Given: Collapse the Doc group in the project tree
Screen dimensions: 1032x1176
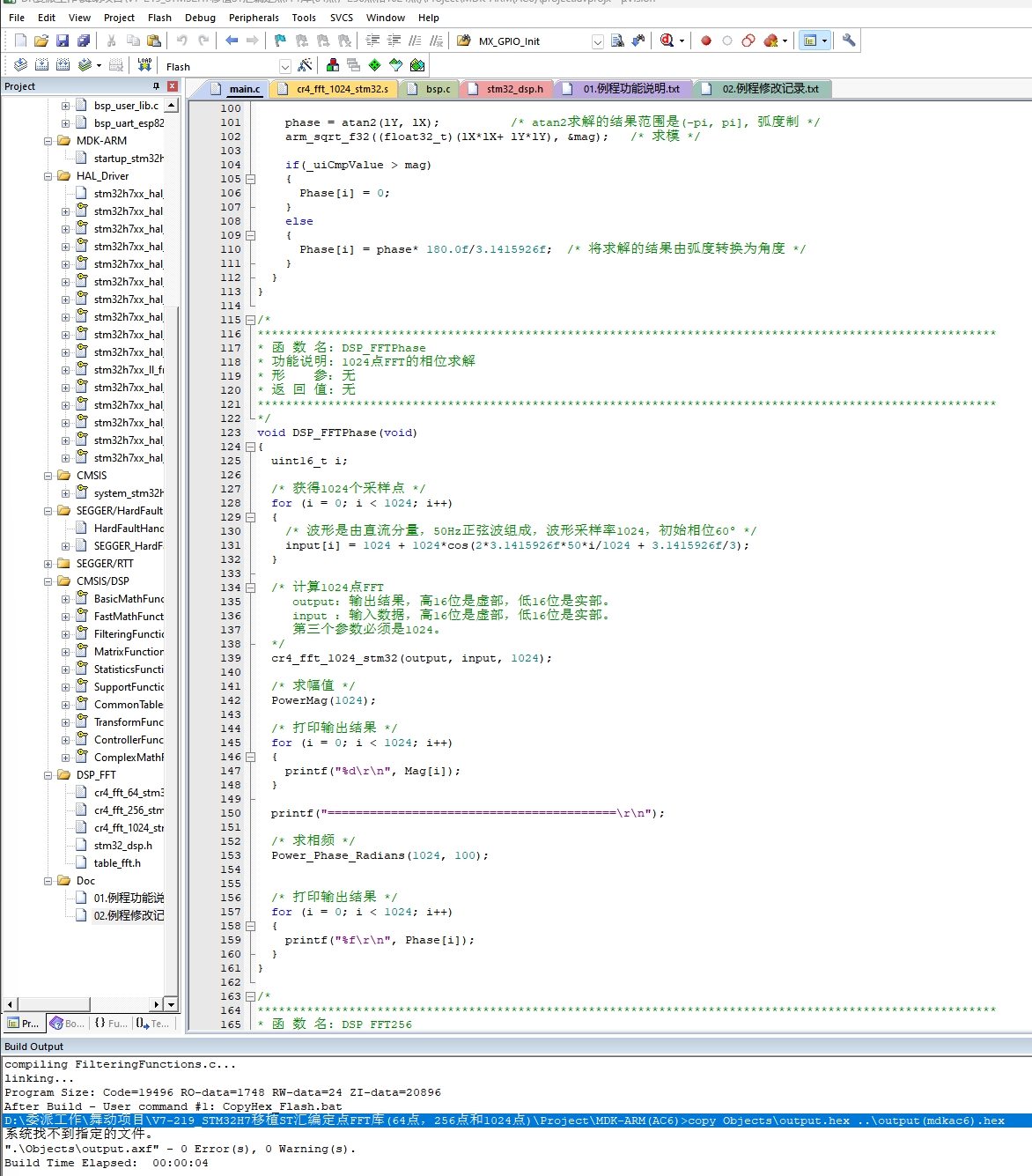Looking at the screenshot, I should pos(48,881).
